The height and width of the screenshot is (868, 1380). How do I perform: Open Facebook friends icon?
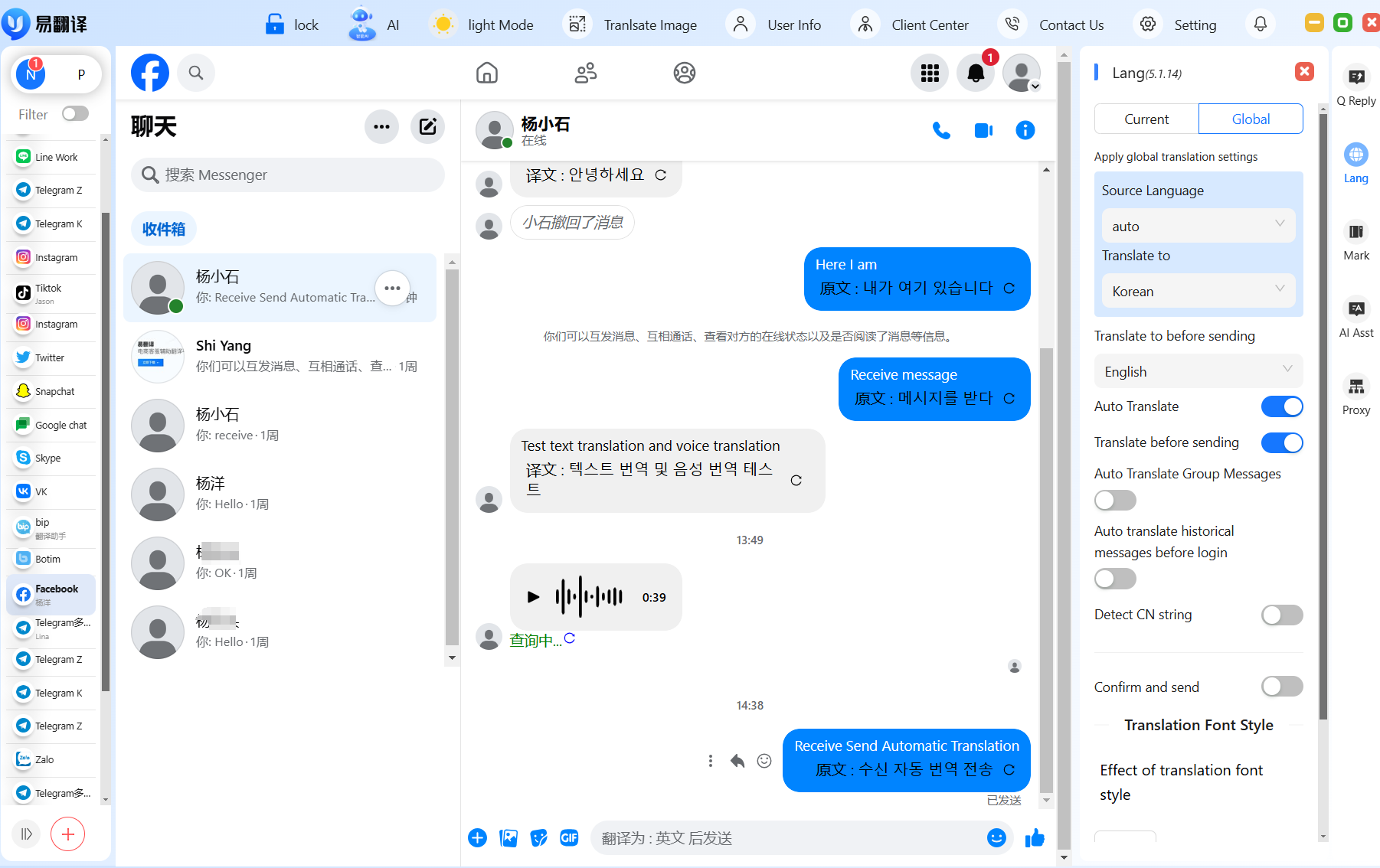(586, 73)
